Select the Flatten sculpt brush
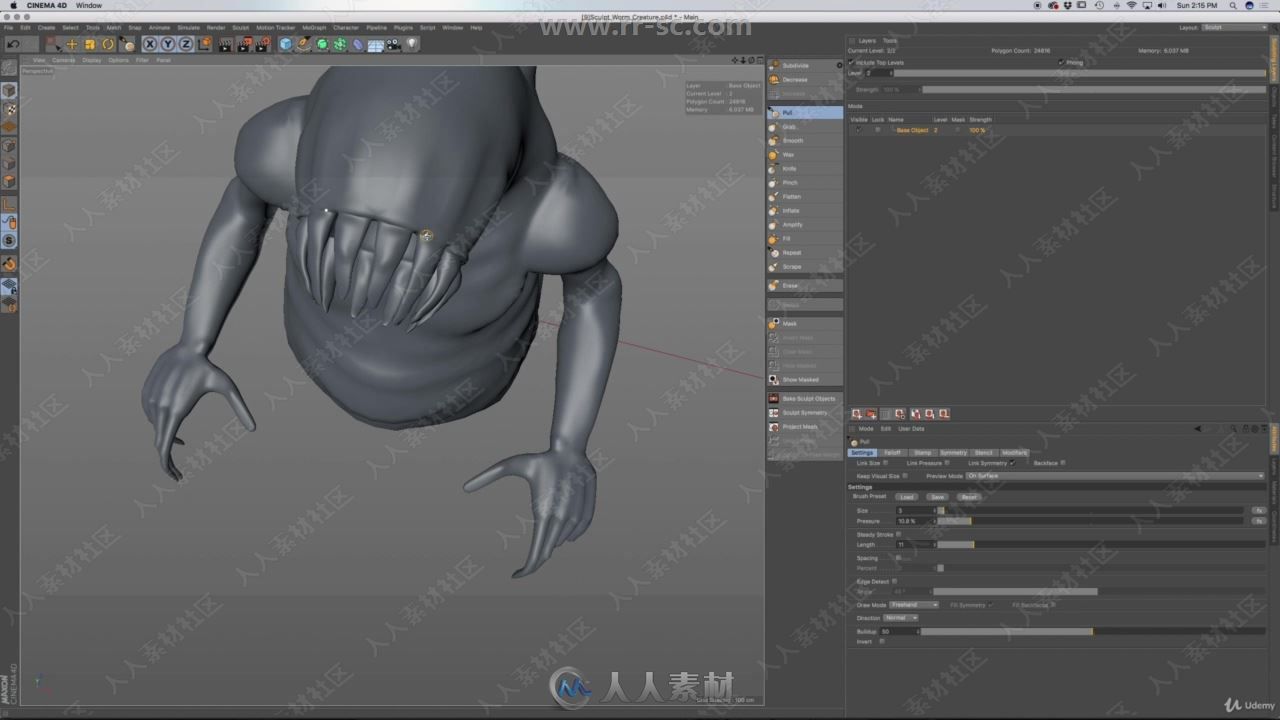This screenshot has height=720, width=1280. [805, 197]
